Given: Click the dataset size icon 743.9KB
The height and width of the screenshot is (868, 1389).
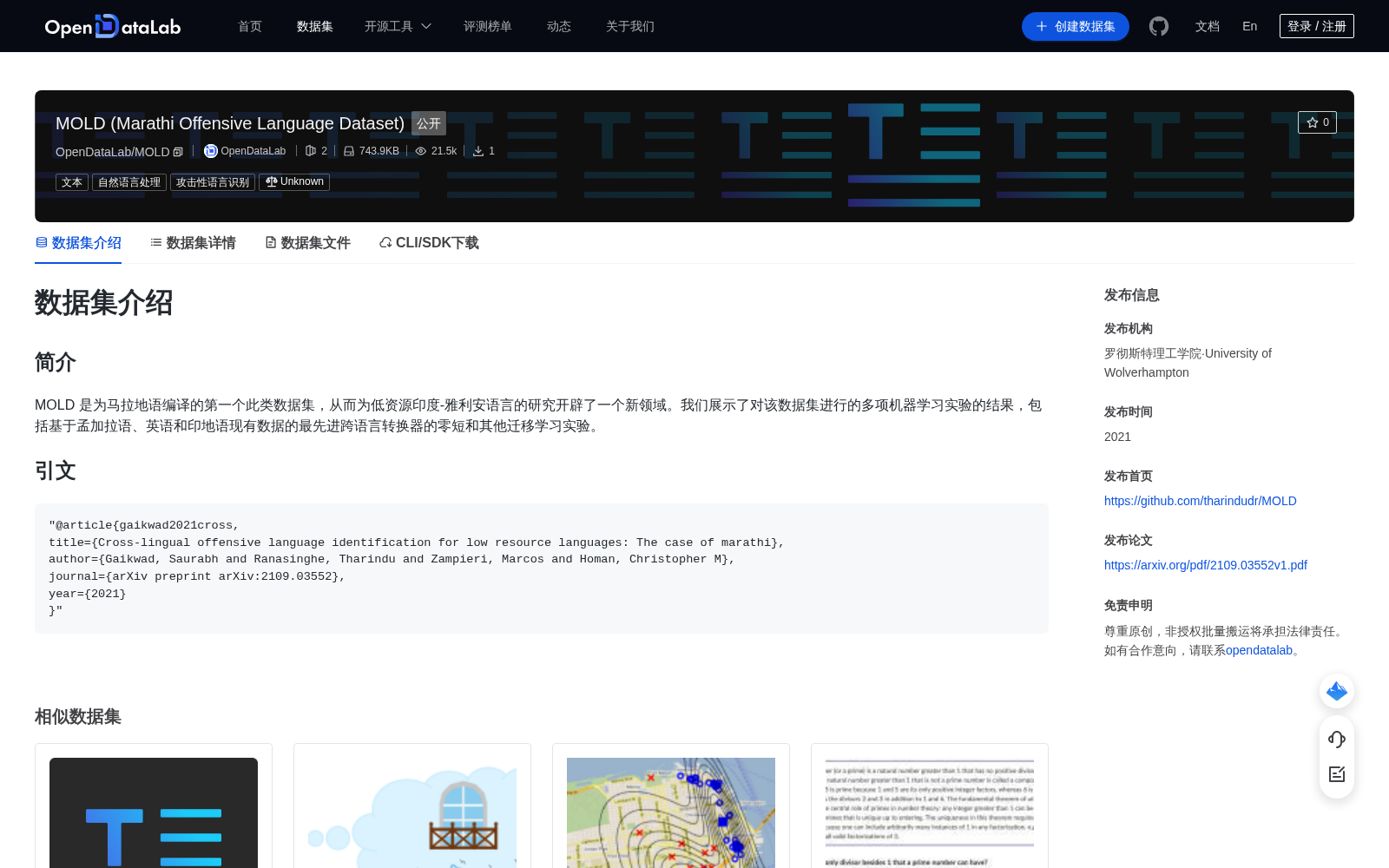Looking at the screenshot, I should pos(349,151).
